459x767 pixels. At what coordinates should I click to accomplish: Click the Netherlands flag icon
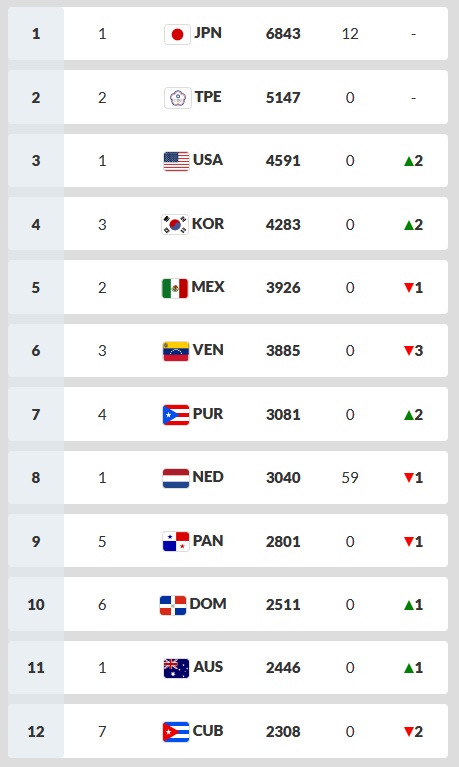coord(176,478)
